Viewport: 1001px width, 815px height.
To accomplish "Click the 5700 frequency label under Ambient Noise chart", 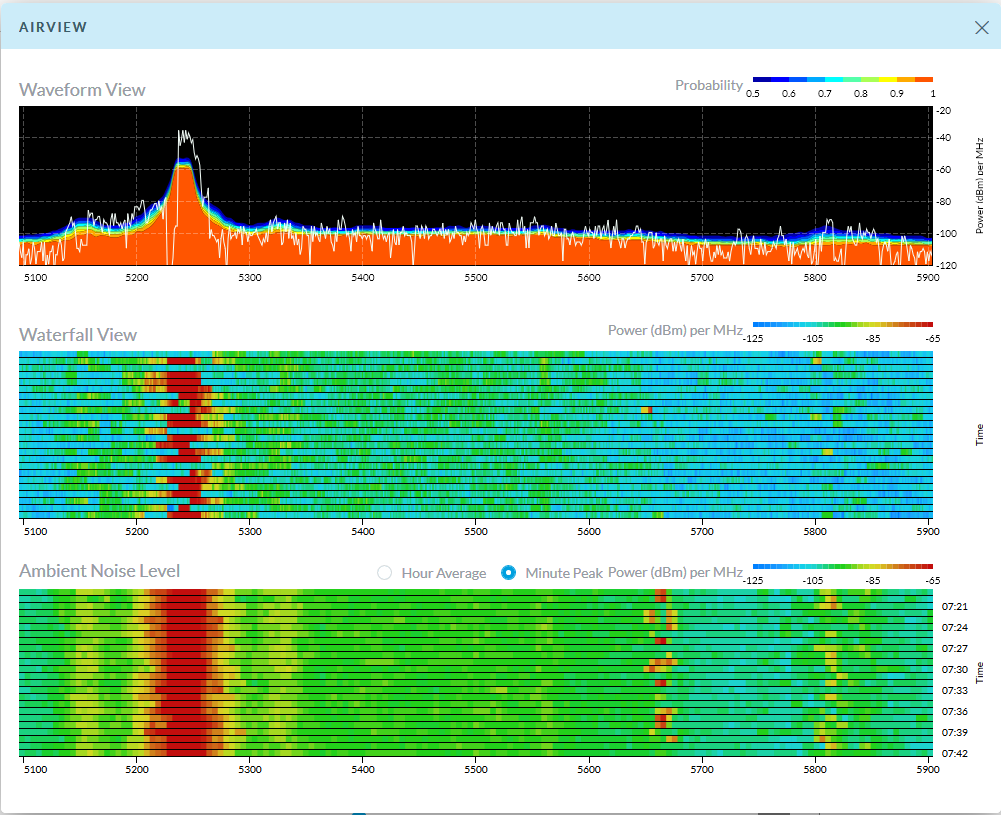I will point(702,770).
